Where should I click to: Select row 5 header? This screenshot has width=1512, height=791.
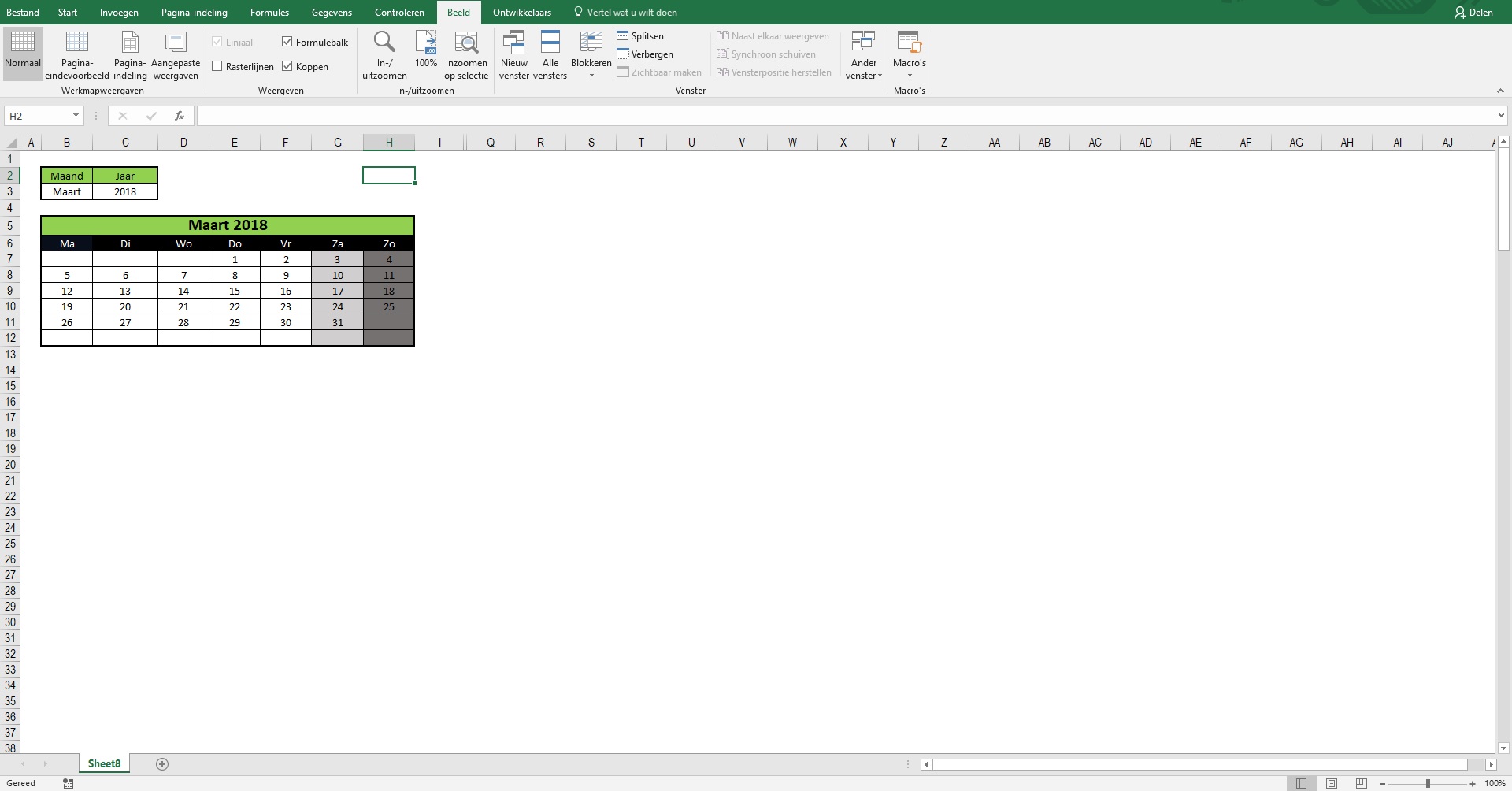pyautogui.click(x=10, y=226)
